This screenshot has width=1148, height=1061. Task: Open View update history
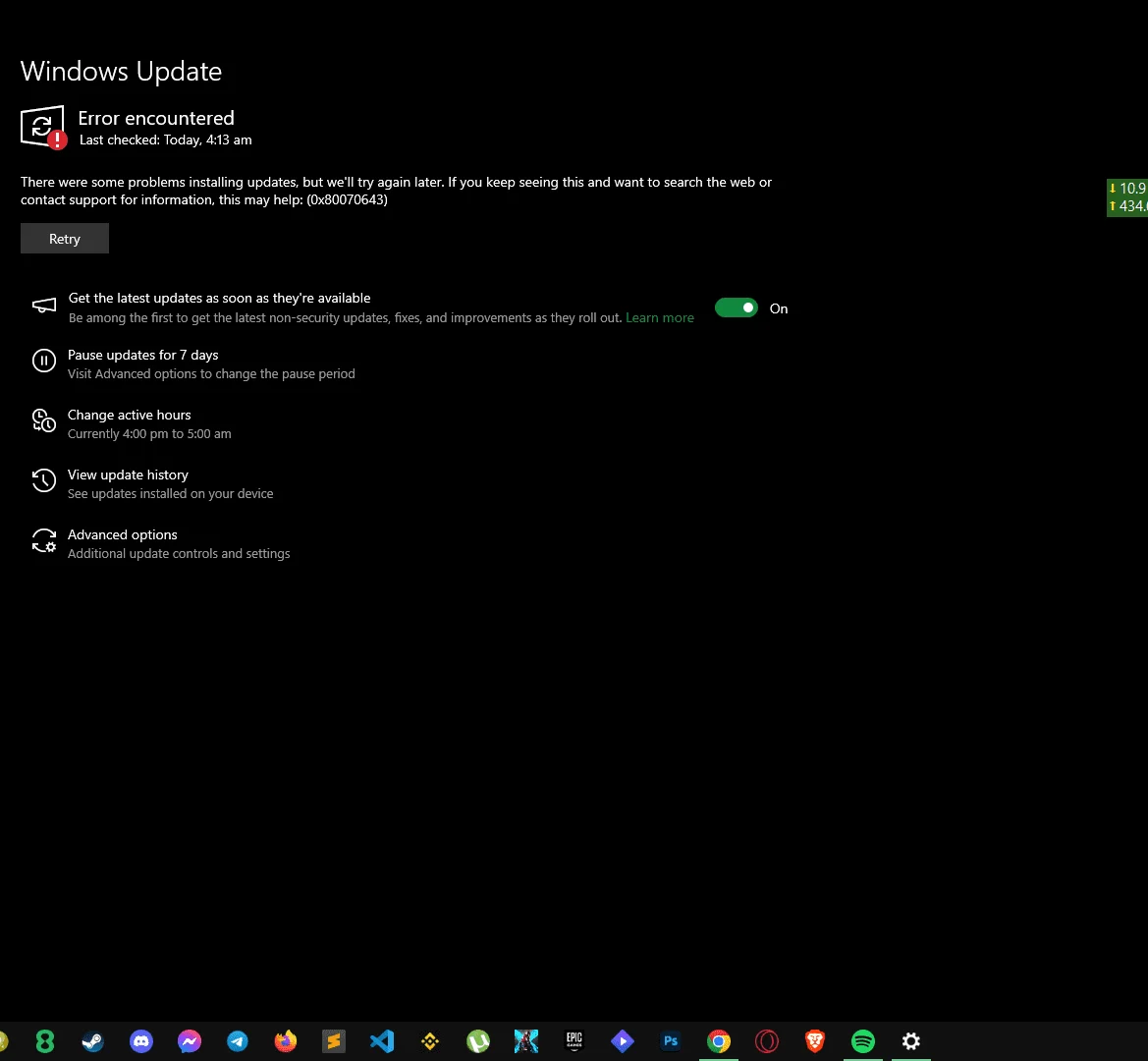pos(128,475)
